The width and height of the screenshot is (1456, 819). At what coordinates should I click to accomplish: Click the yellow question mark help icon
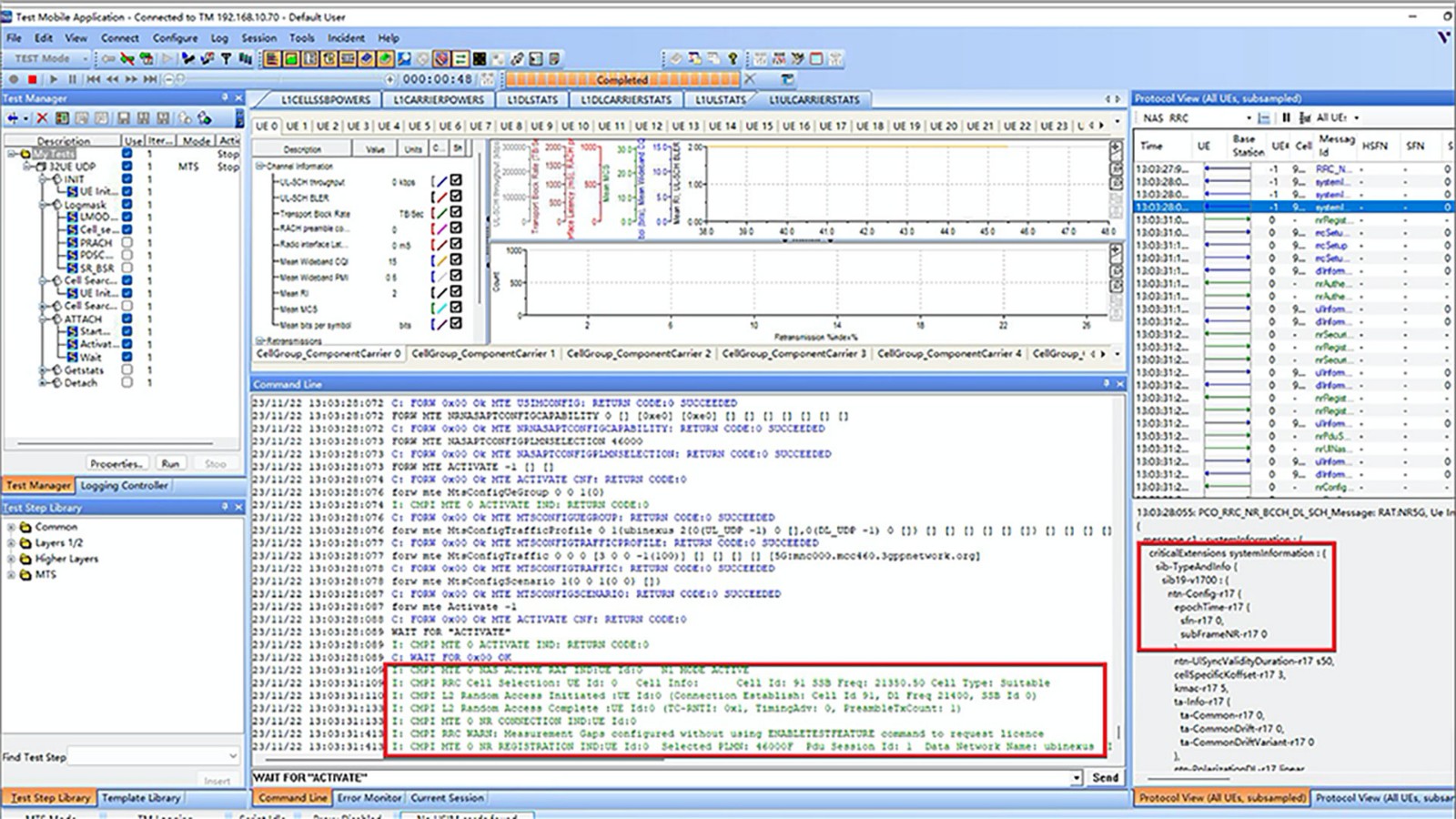(733, 58)
